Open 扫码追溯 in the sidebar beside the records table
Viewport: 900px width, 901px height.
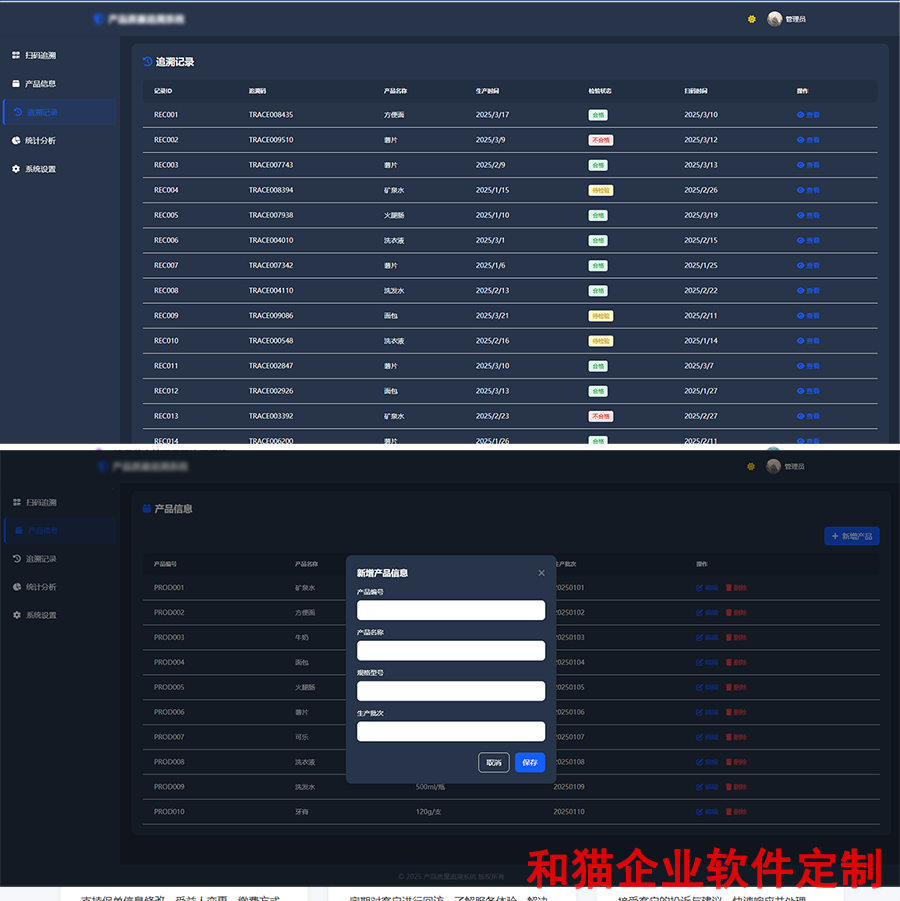40,55
